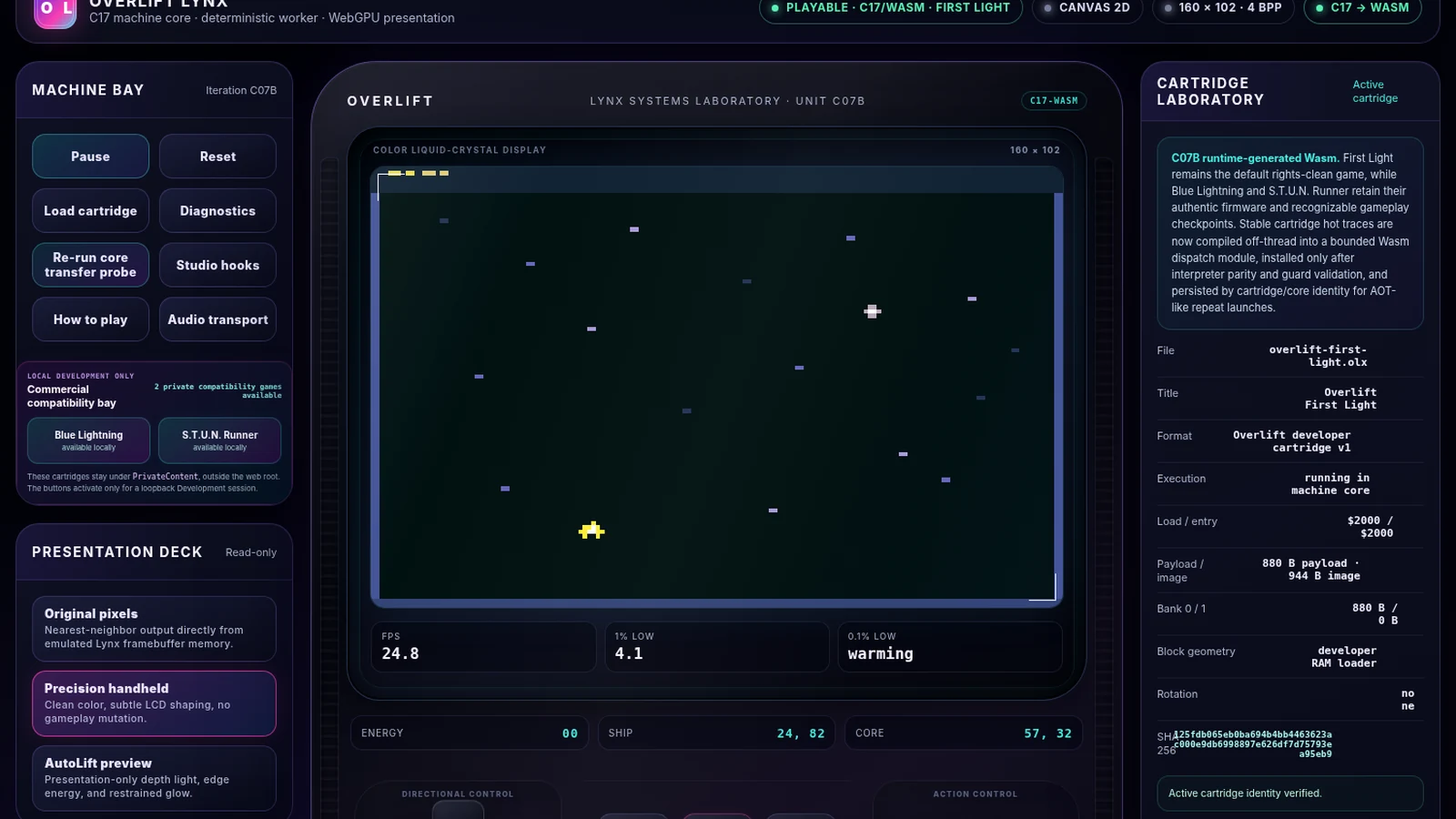Select the Original pixels presentation mode
Viewport: 1456px width, 819px height.
coord(154,628)
